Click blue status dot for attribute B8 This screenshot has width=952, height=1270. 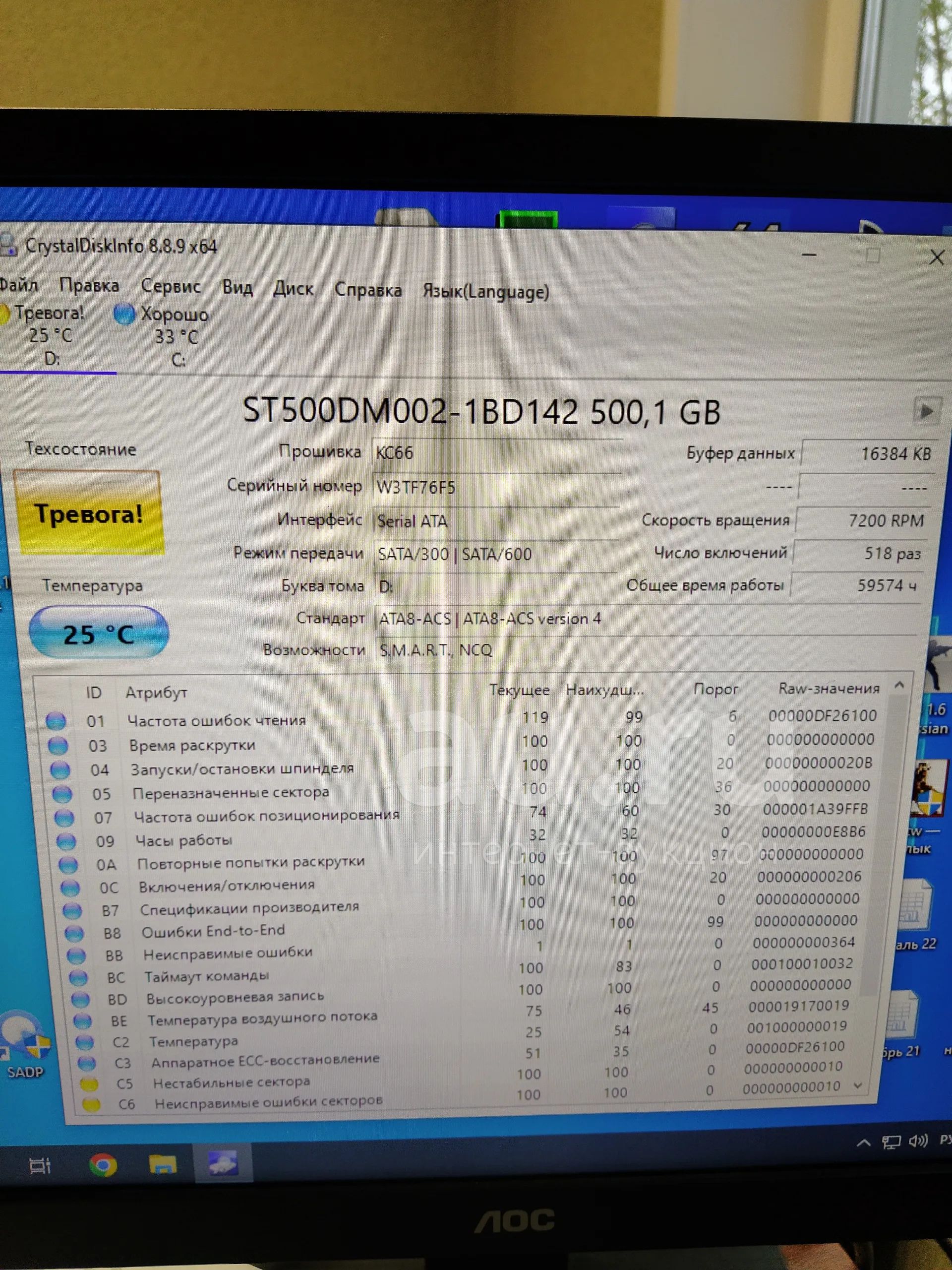[74, 934]
